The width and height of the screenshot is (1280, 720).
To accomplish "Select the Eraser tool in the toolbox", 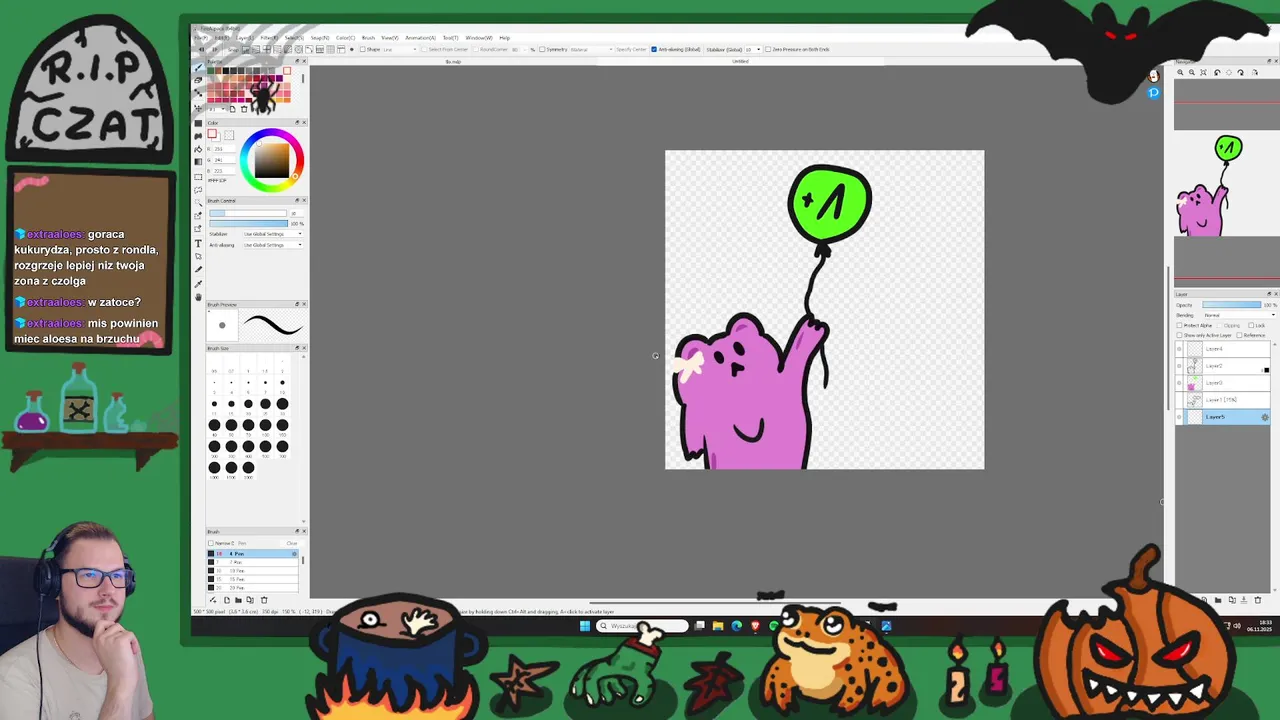I will (198, 80).
